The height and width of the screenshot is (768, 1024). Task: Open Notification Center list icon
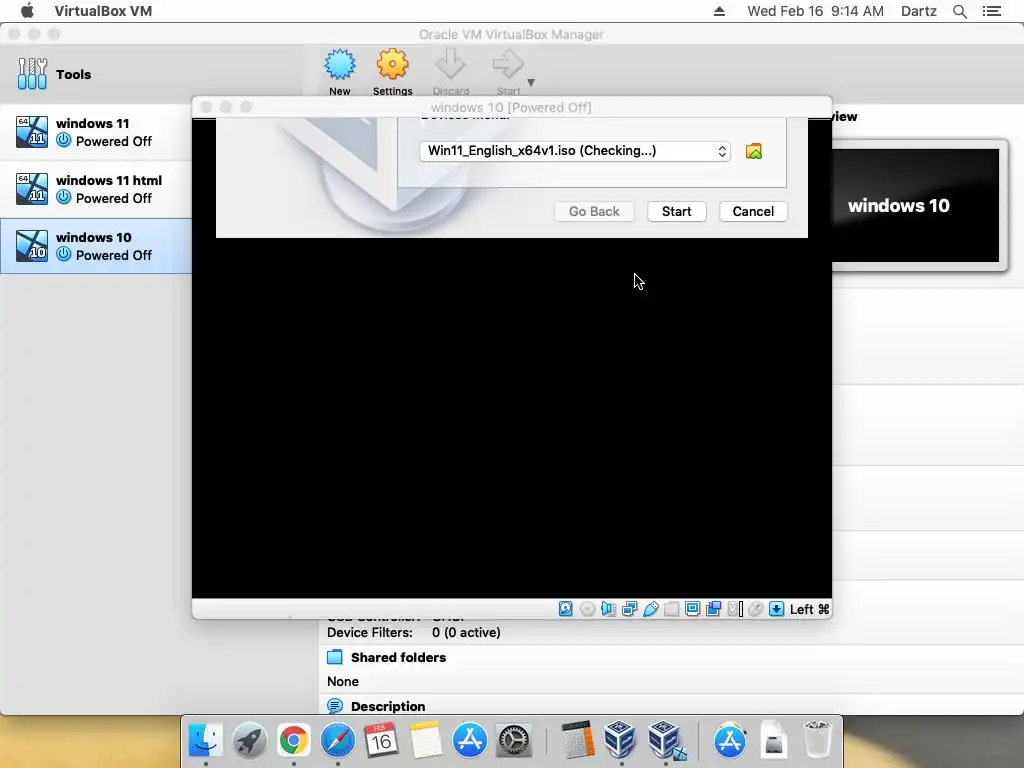click(x=992, y=11)
